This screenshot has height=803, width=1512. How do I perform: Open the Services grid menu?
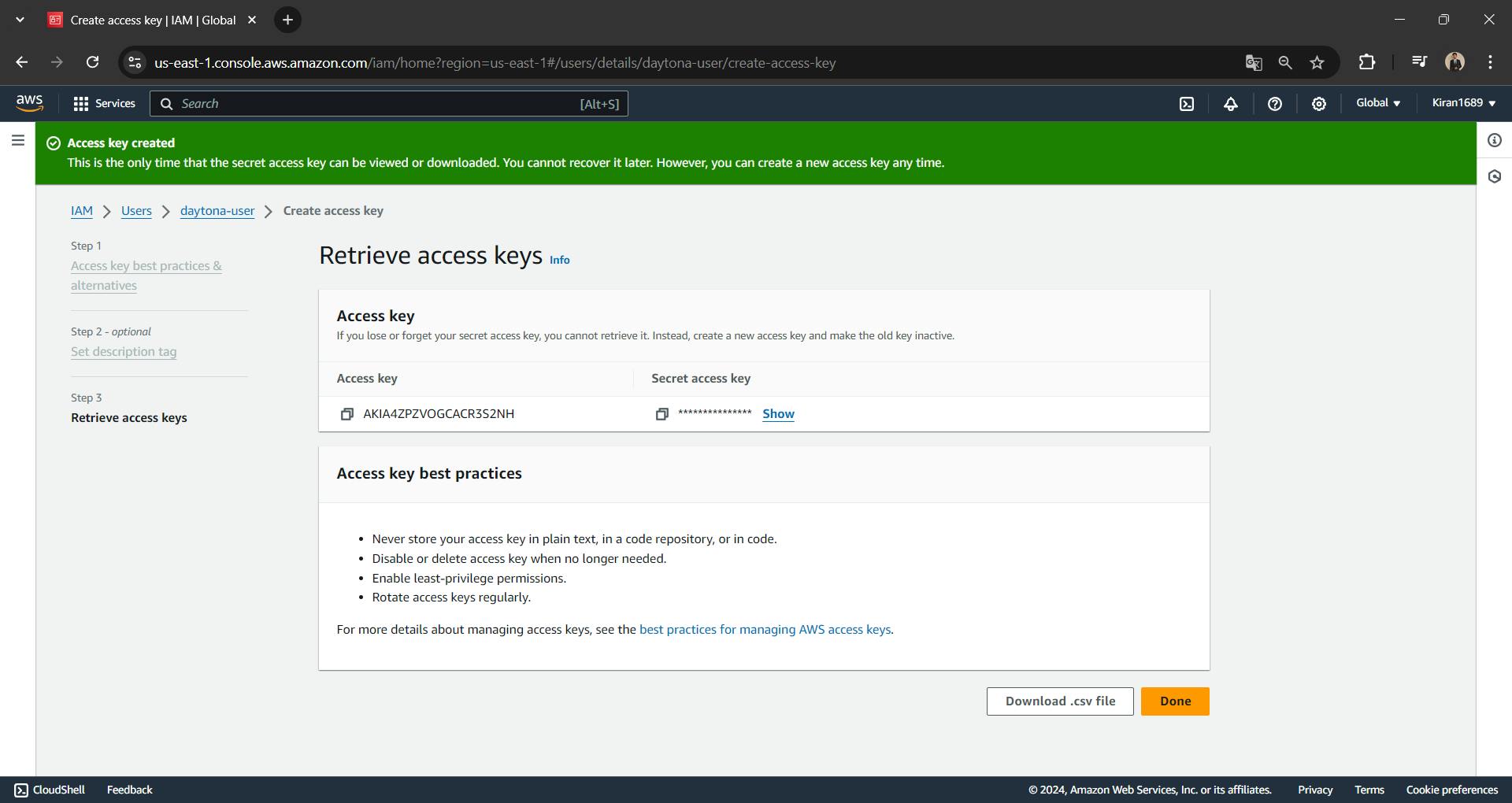(104, 103)
